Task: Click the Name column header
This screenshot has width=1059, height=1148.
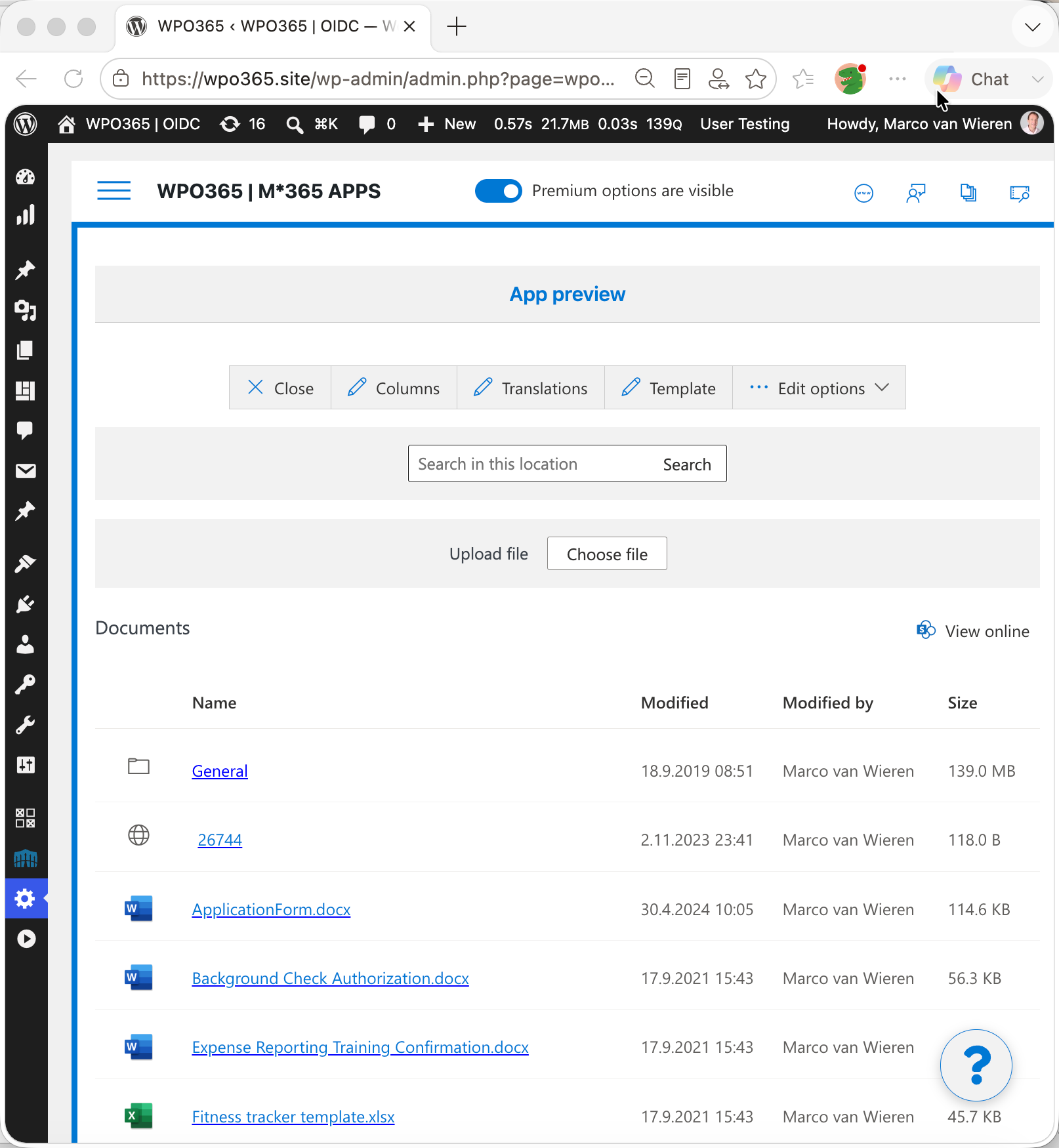Action: click(214, 703)
